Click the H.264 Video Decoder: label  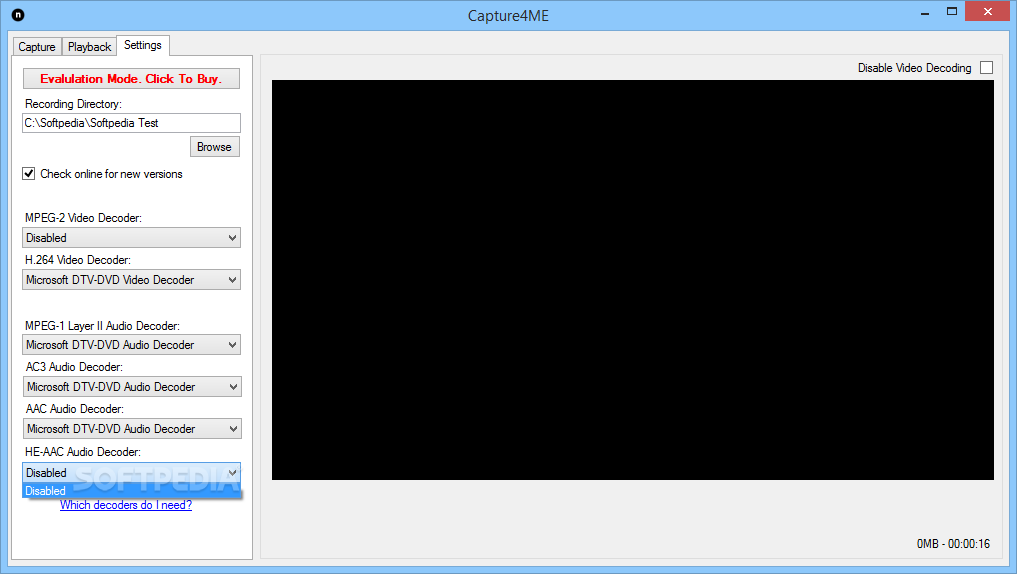click(x=78, y=260)
